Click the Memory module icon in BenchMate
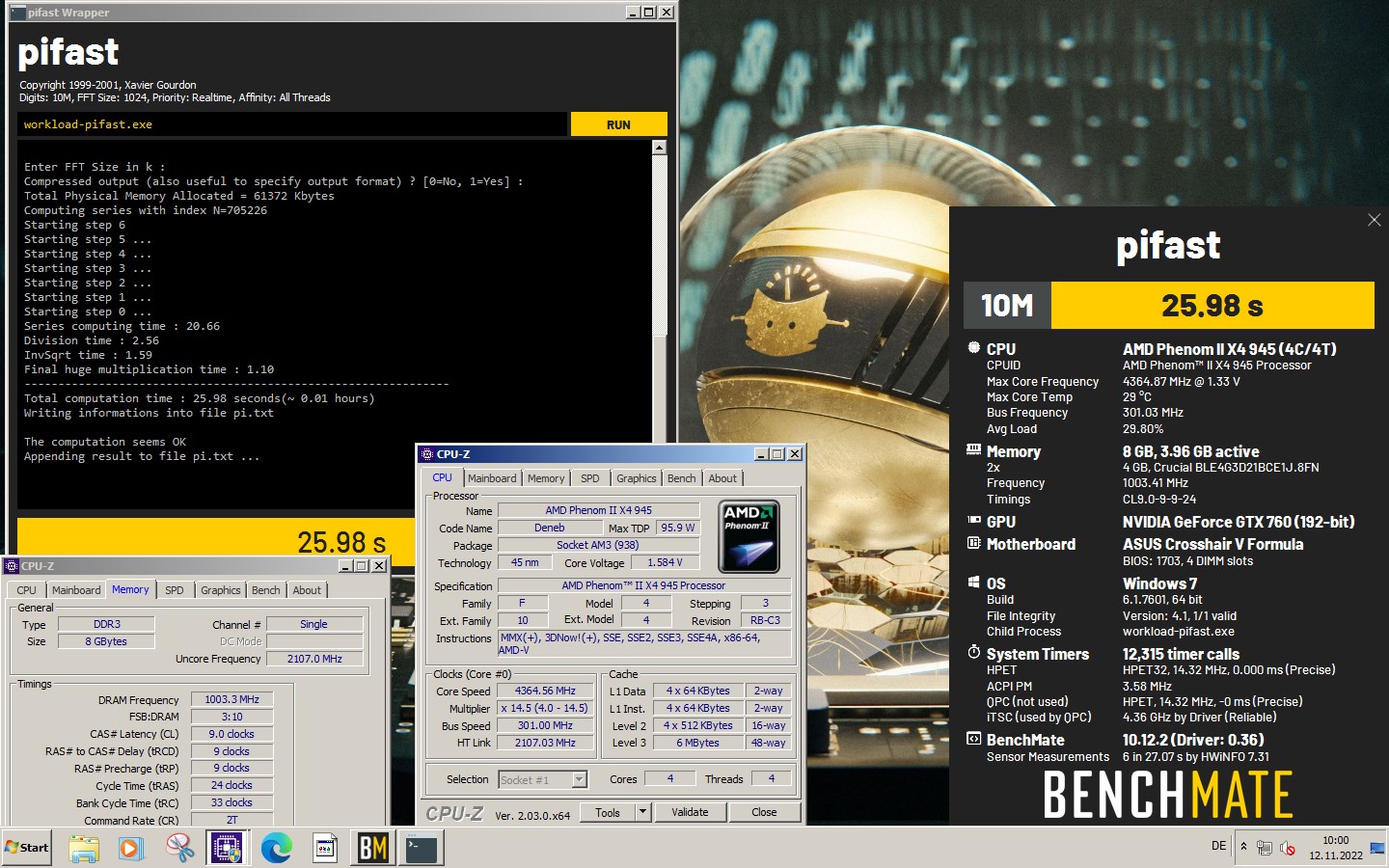 click(973, 450)
